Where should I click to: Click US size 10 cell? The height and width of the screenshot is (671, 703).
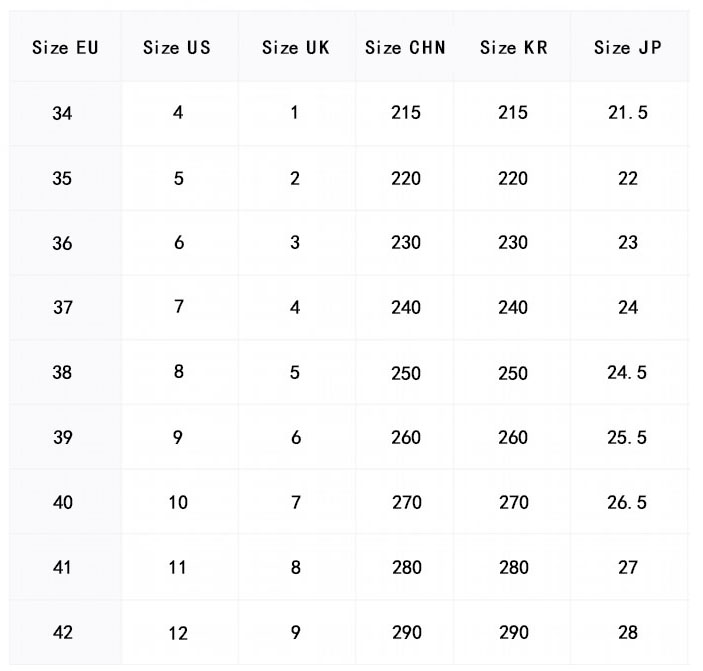pos(178,502)
